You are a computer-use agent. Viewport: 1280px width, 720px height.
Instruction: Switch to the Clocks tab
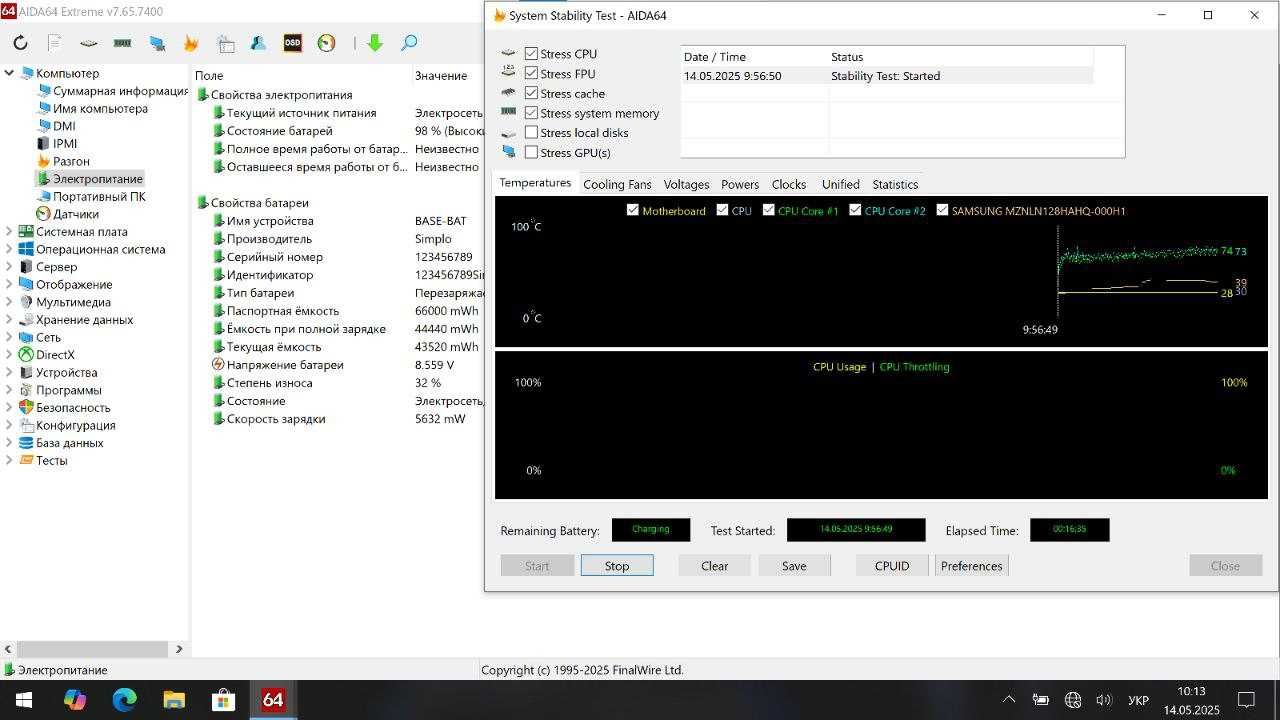click(789, 184)
